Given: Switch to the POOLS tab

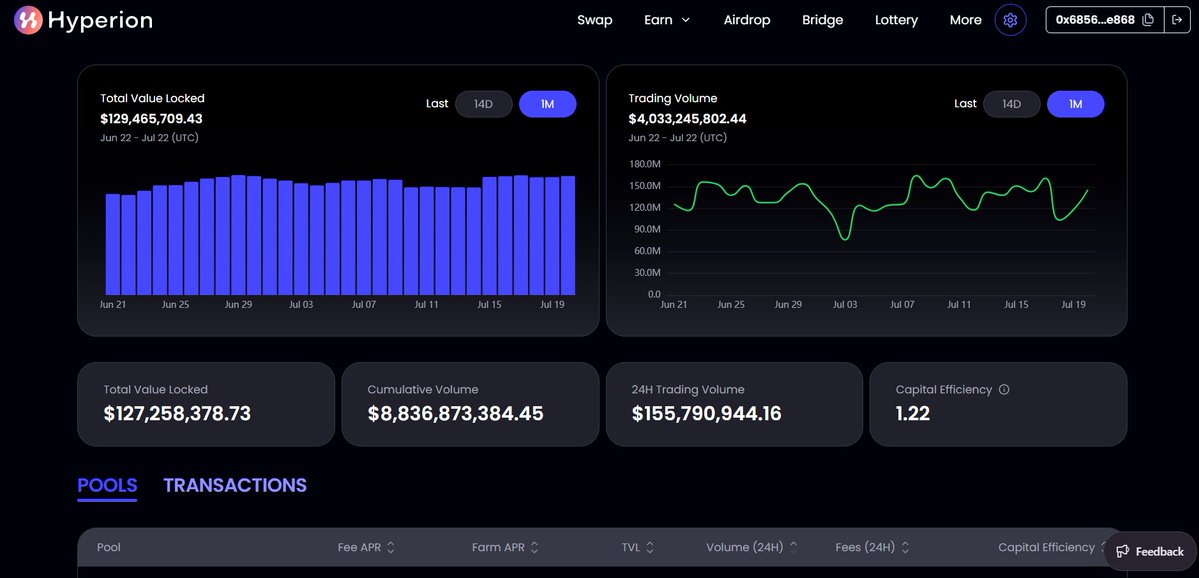Looking at the screenshot, I should tap(107, 485).
